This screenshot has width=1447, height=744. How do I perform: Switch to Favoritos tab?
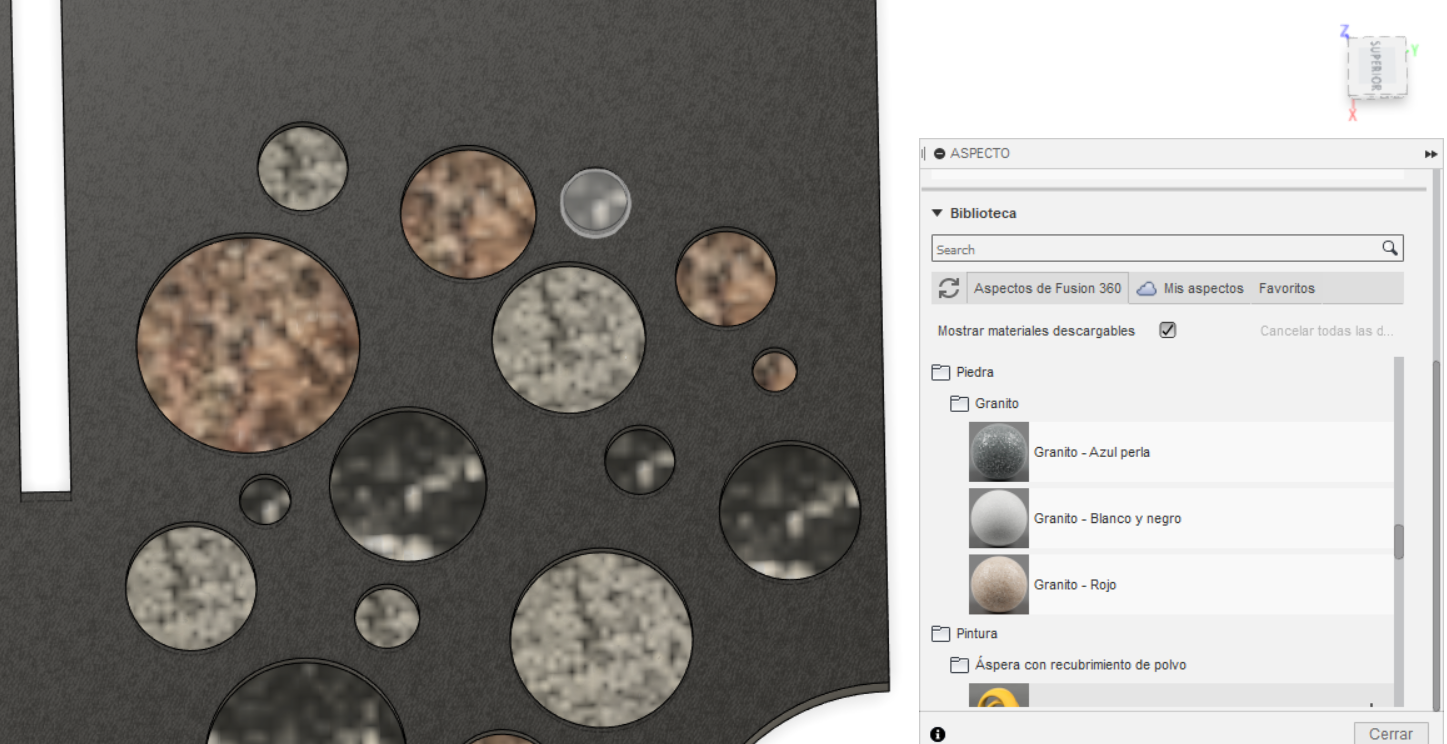click(1286, 288)
